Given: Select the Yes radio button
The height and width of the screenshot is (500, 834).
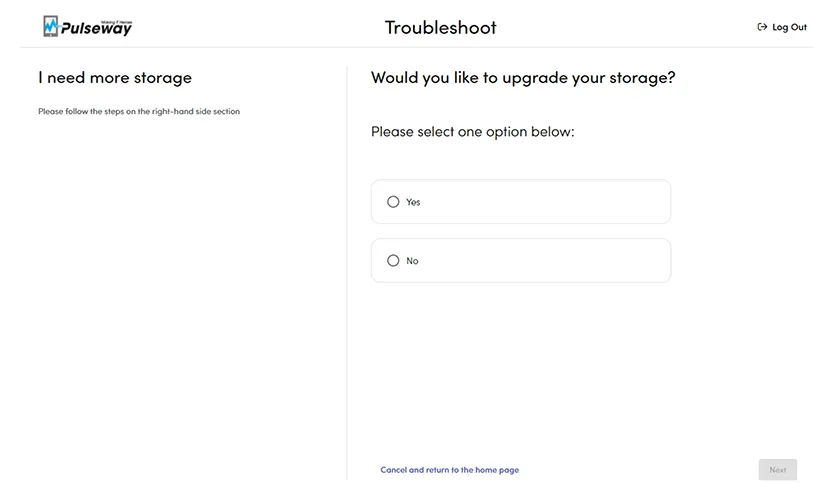Looking at the screenshot, I should 393,202.
